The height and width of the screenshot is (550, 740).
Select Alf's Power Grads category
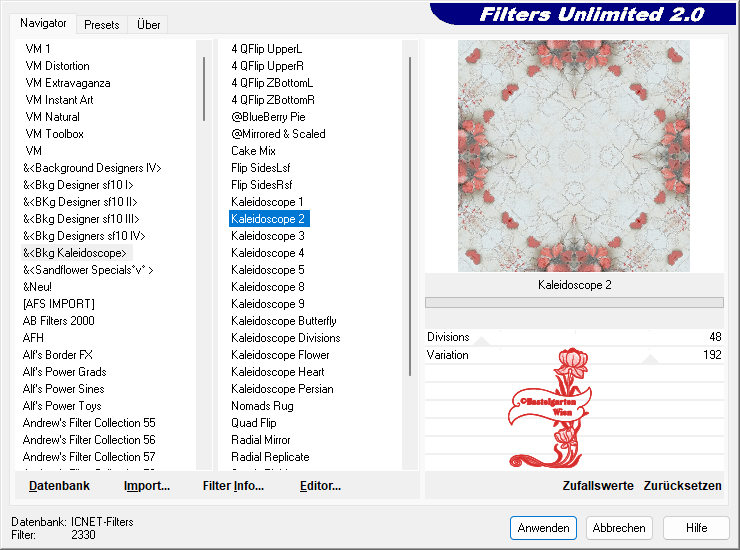(64, 372)
